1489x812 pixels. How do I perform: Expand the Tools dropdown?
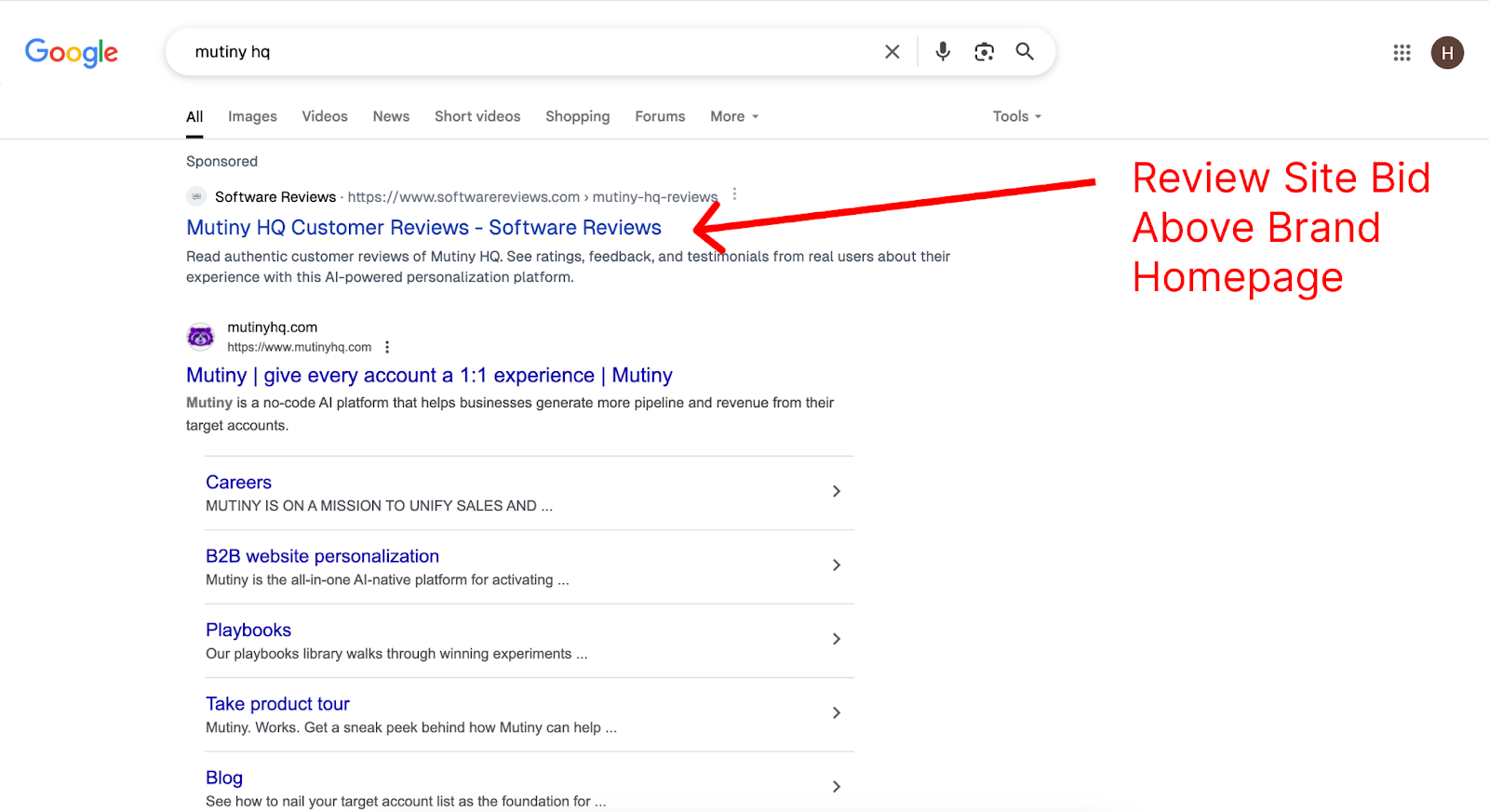pyautogui.click(x=1017, y=116)
